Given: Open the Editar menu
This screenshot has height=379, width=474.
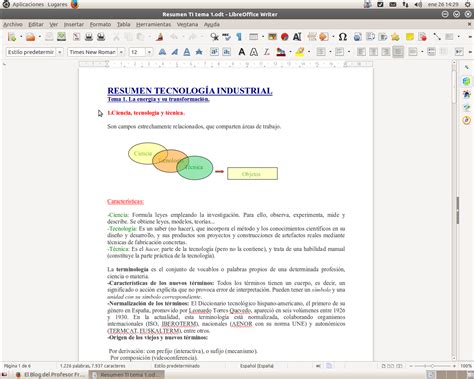Looking at the screenshot, I should [36, 24].
